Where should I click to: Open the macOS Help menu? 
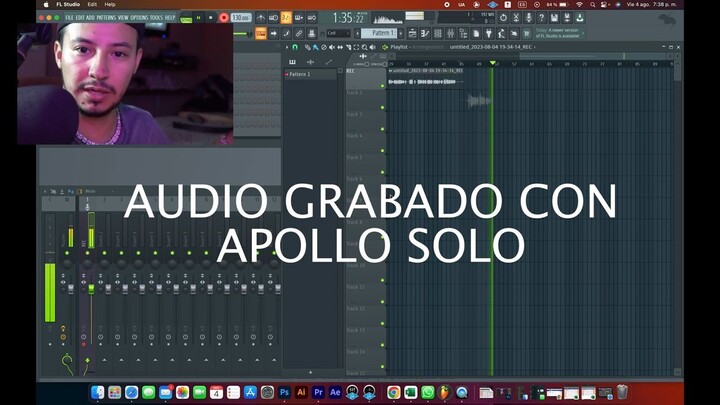click(110, 4)
